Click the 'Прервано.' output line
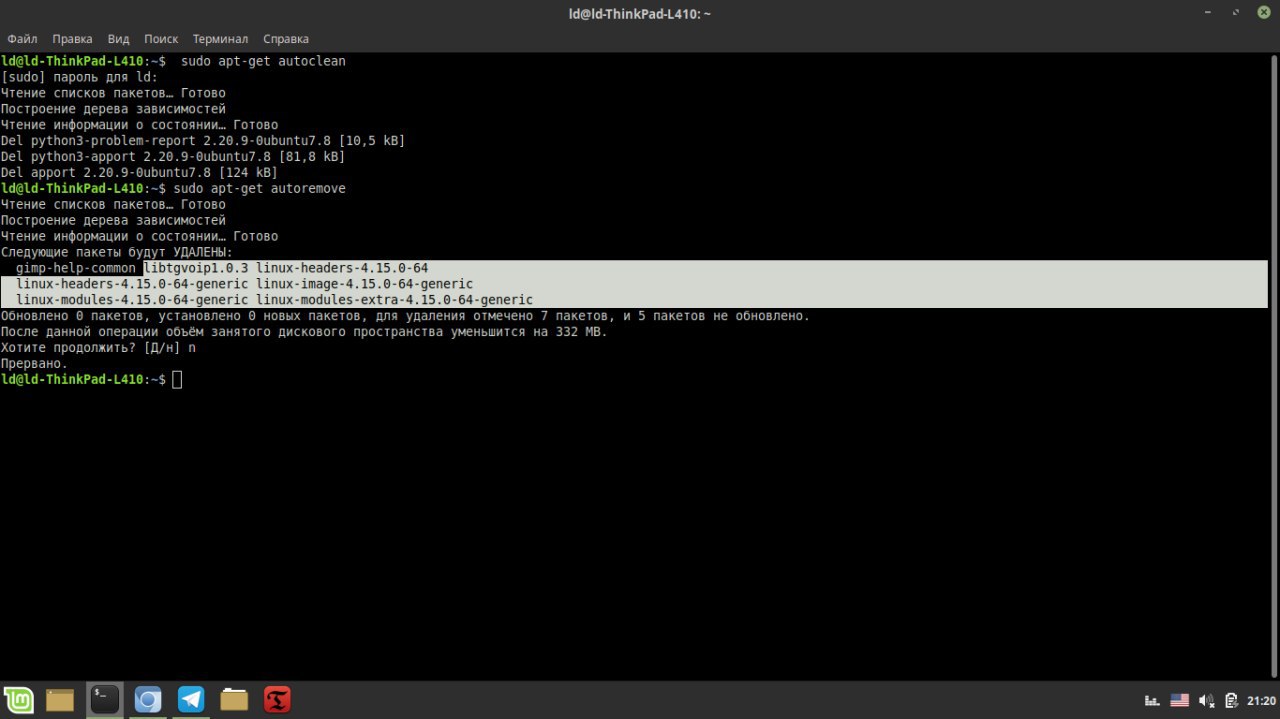 34,364
